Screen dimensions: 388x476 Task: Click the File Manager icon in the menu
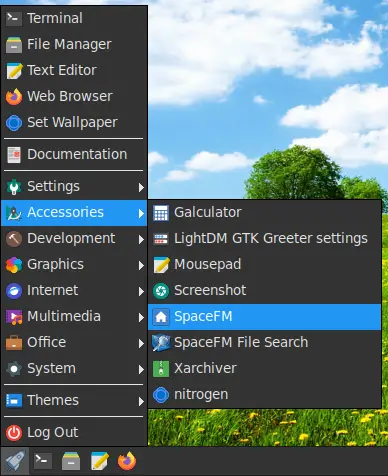tap(14, 45)
